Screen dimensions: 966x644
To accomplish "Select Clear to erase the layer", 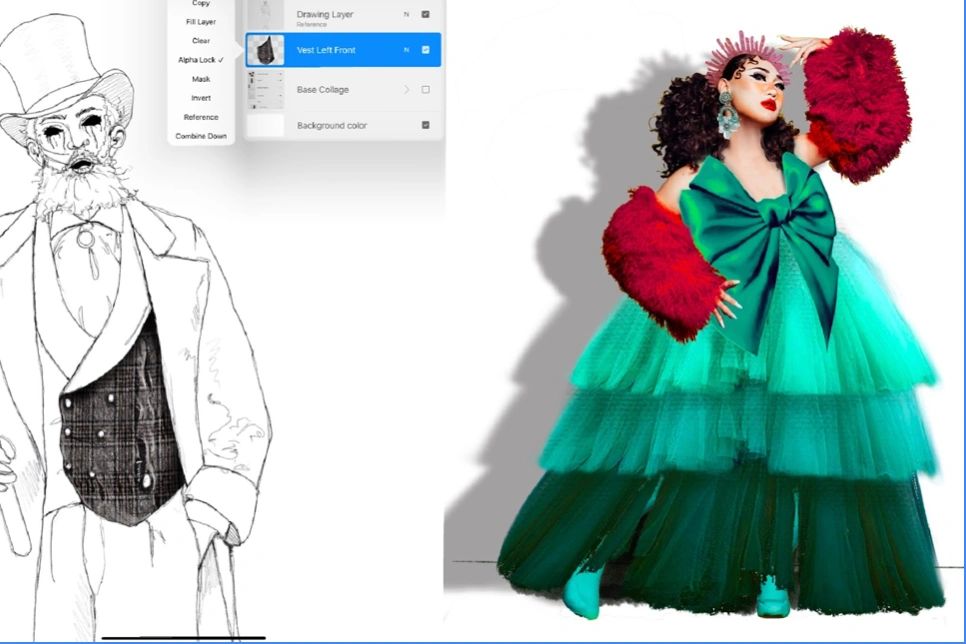I will [x=201, y=41].
